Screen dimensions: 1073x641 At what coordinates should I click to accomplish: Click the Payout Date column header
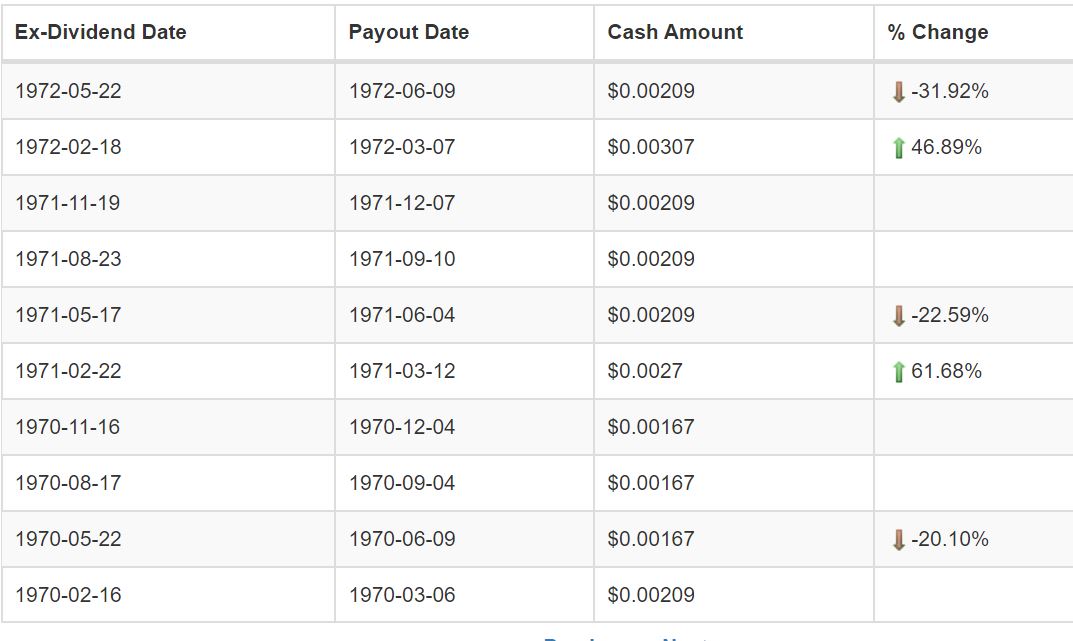[x=408, y=32]
